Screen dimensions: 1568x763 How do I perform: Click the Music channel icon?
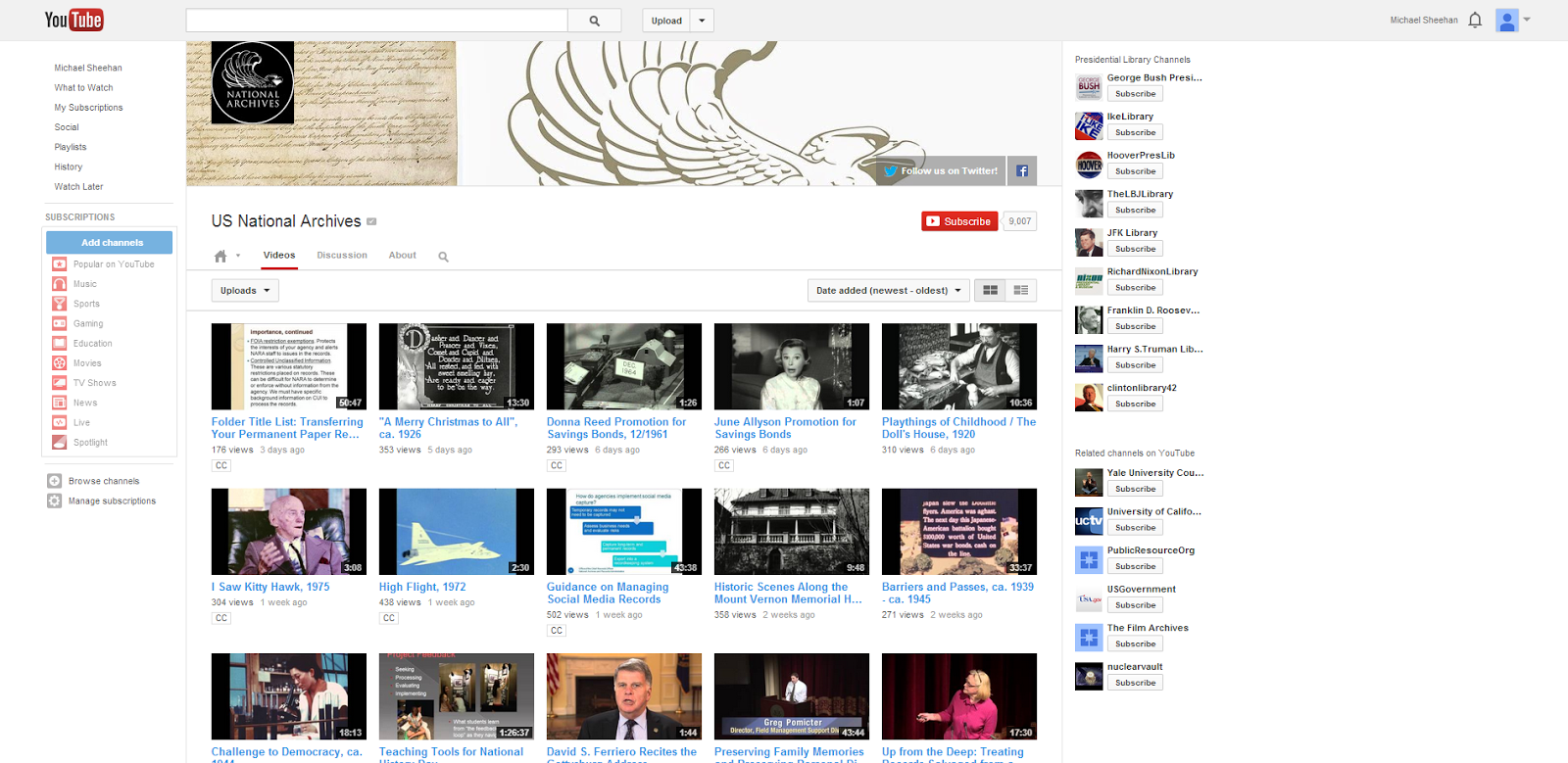click(59, 284)
